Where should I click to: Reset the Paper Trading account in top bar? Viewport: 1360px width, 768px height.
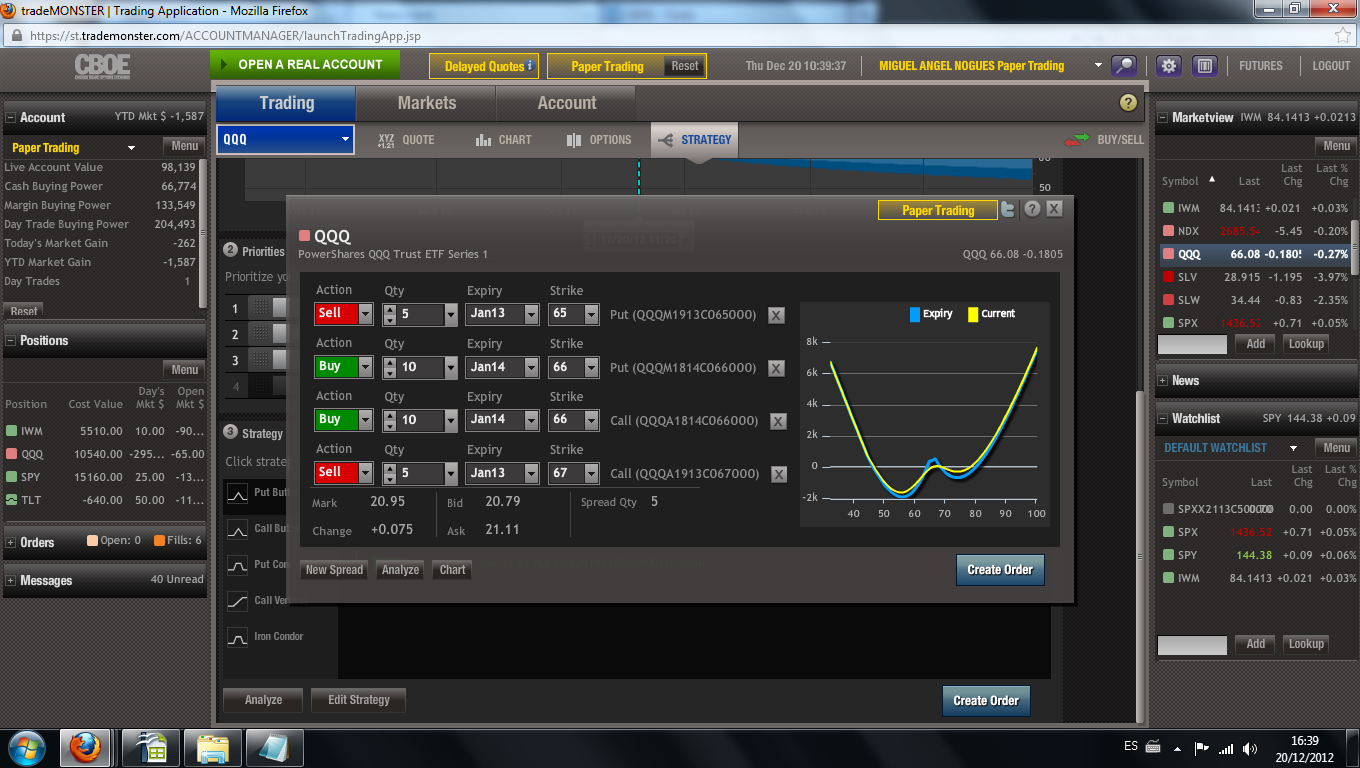pyautogui.click(x=685, y=66)
